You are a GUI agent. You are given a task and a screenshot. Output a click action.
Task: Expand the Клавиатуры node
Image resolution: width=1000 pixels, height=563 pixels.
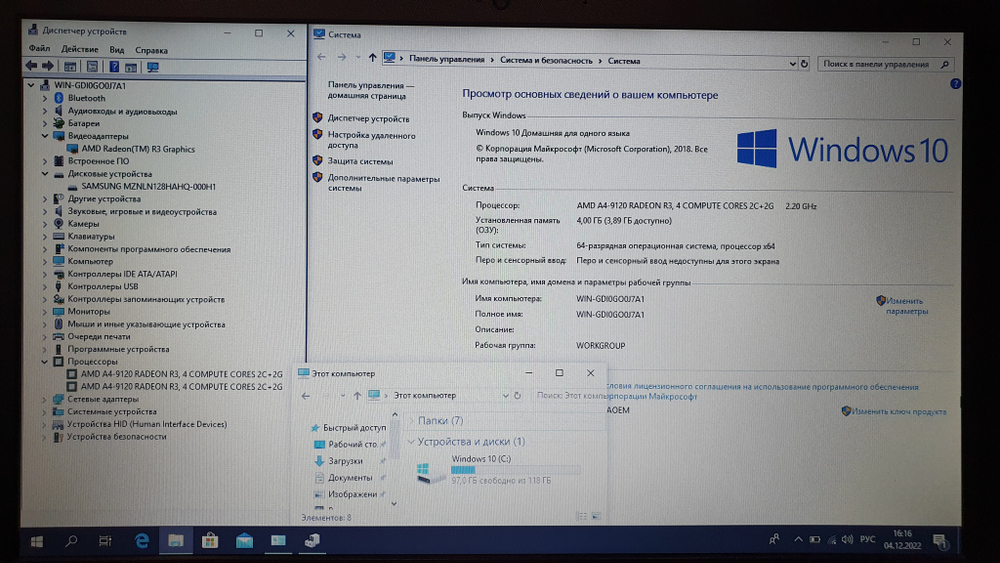pos(45,237)
